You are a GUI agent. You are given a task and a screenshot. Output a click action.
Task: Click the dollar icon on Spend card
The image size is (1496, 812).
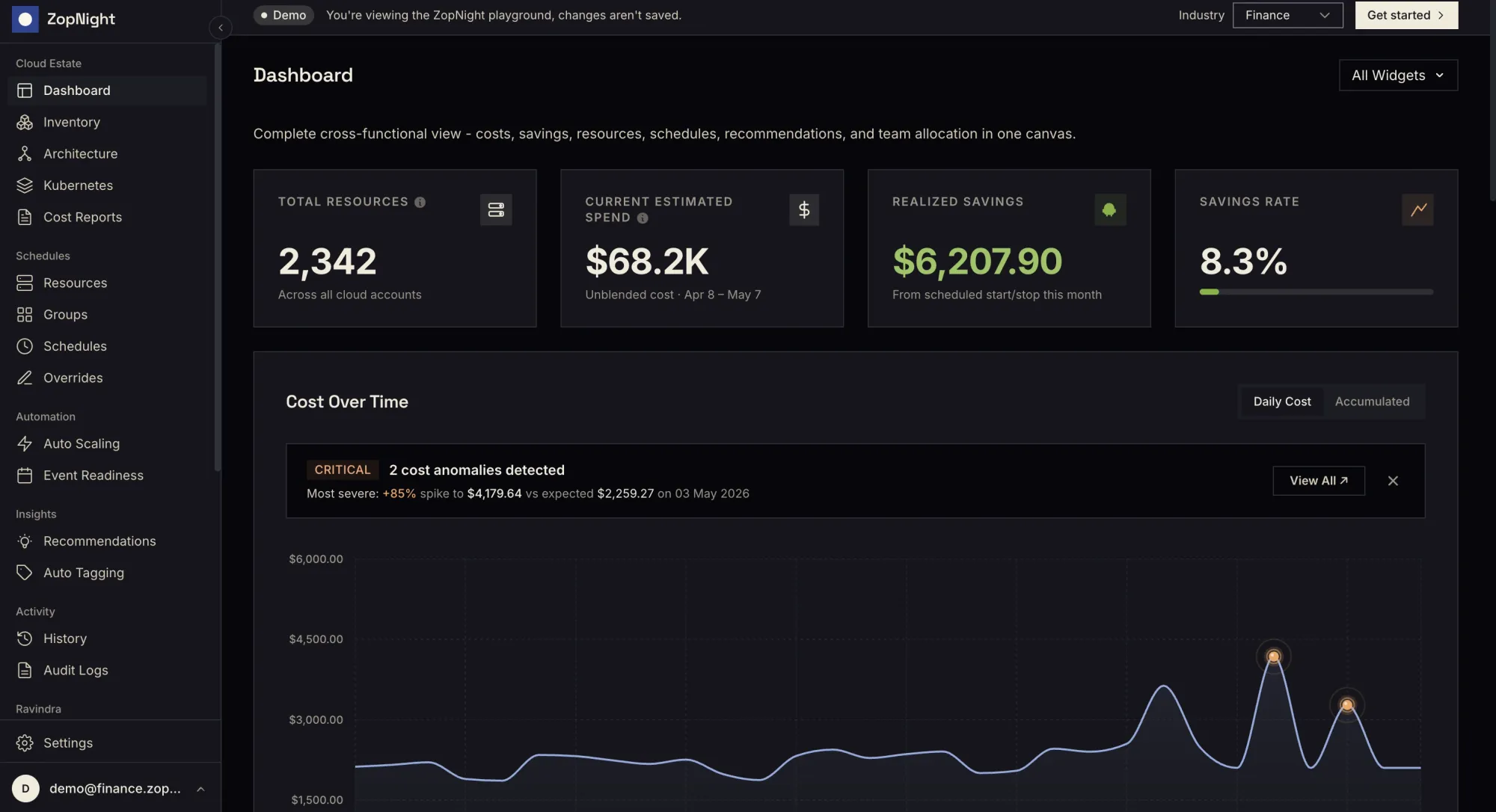coord(804,209)
